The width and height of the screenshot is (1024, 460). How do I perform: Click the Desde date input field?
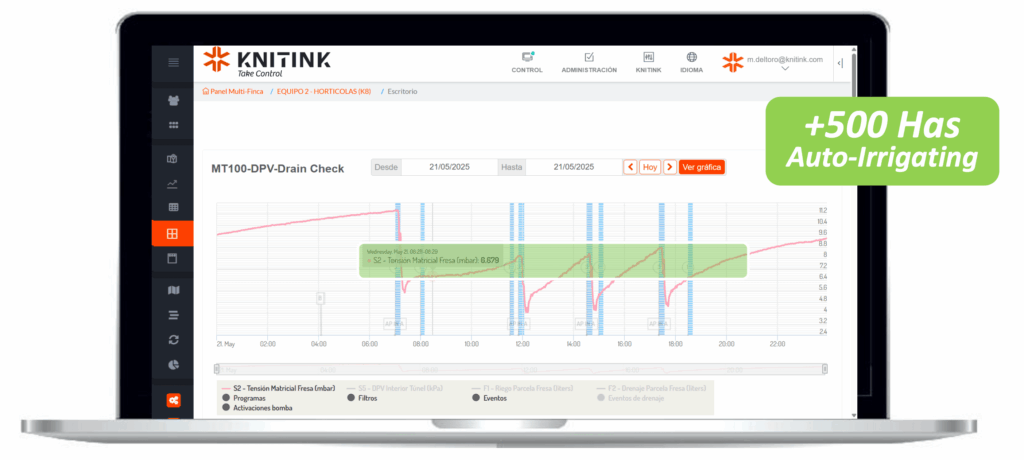pos(447,168)
